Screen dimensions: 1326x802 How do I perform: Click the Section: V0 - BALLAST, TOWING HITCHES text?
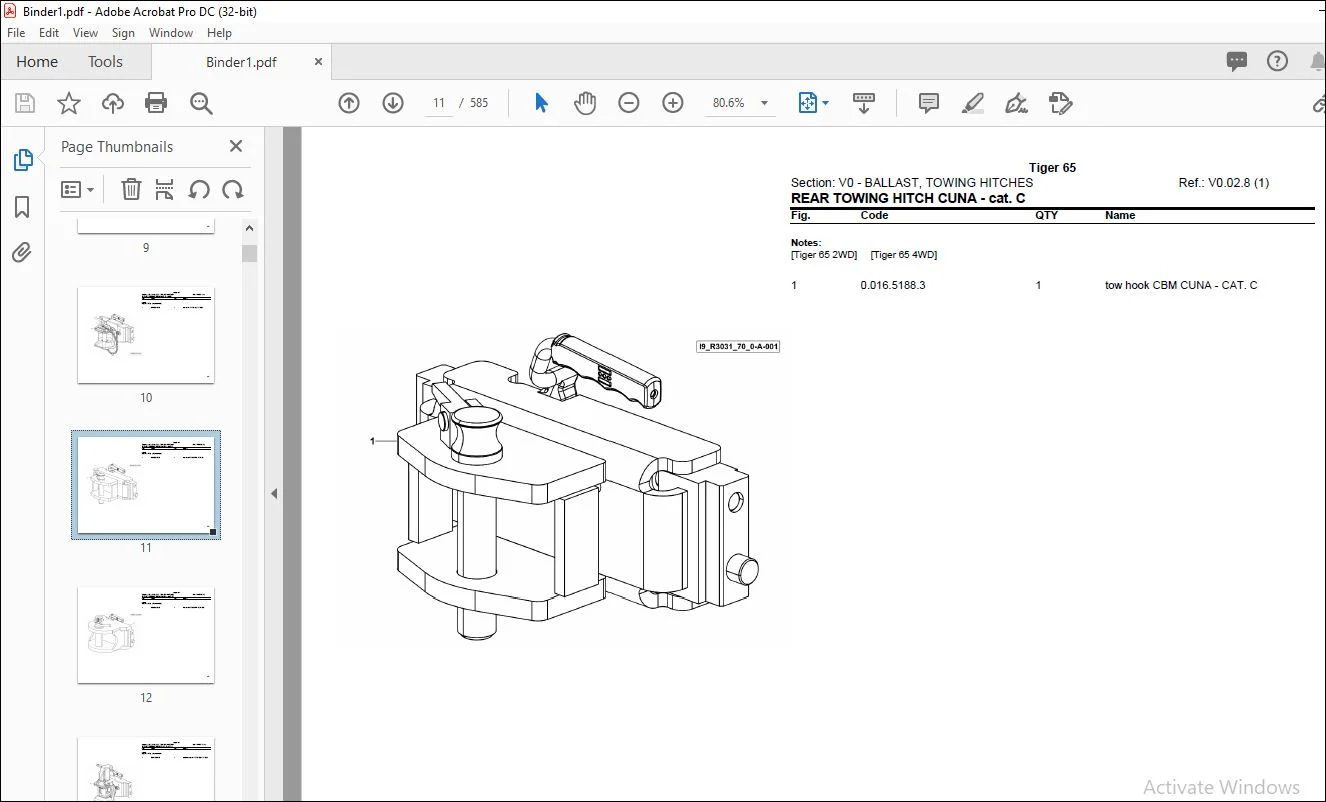(912, 183)
